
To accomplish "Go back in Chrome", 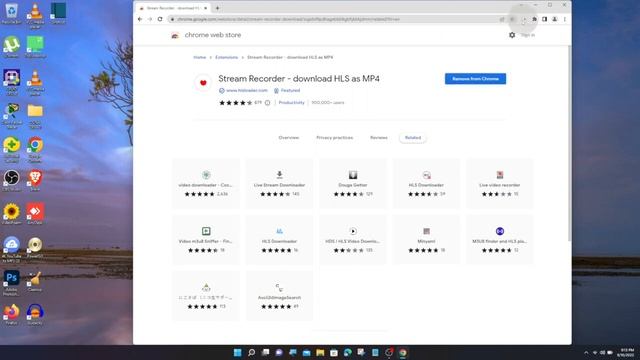I will click(140, 19).
